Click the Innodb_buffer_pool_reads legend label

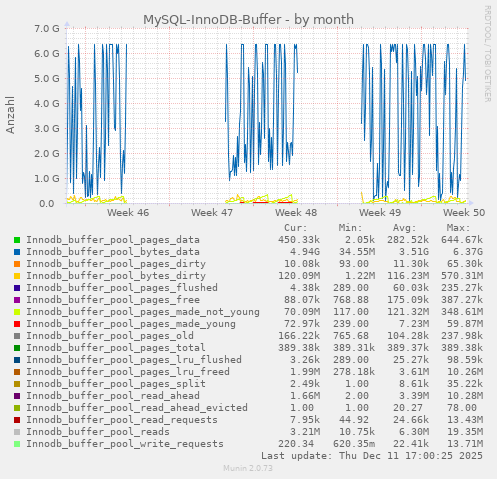click(98, 432)
